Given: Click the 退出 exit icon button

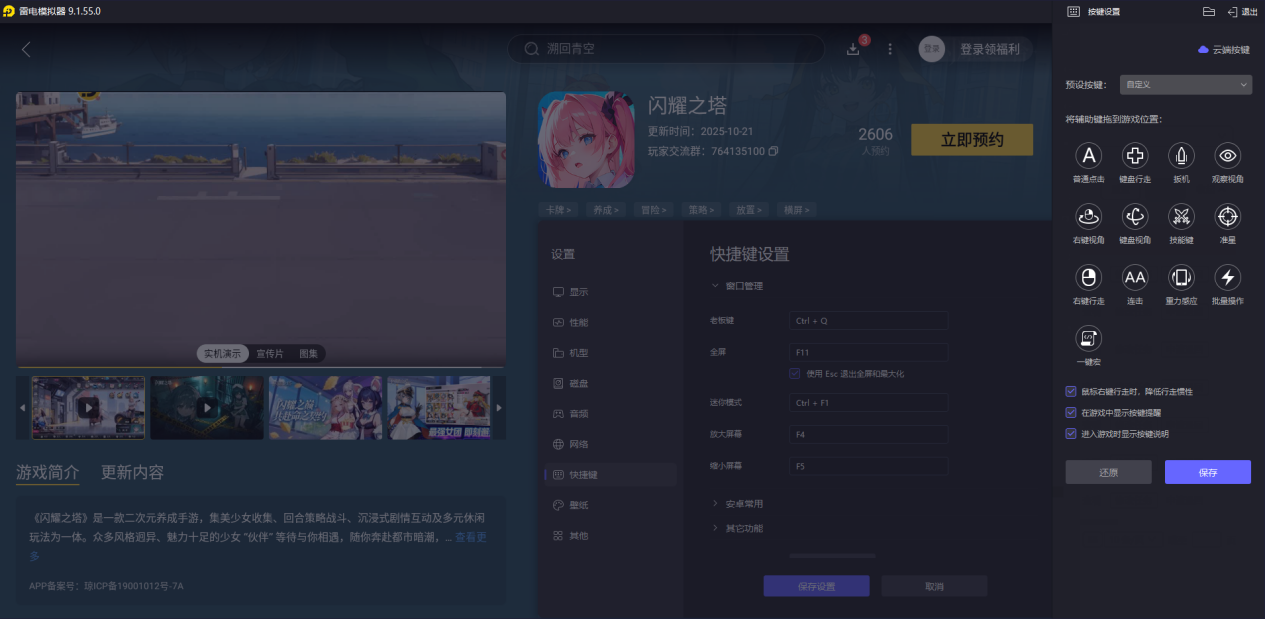Looking at the screenshot, I should pyautogui.click(x=1242, y=11).
